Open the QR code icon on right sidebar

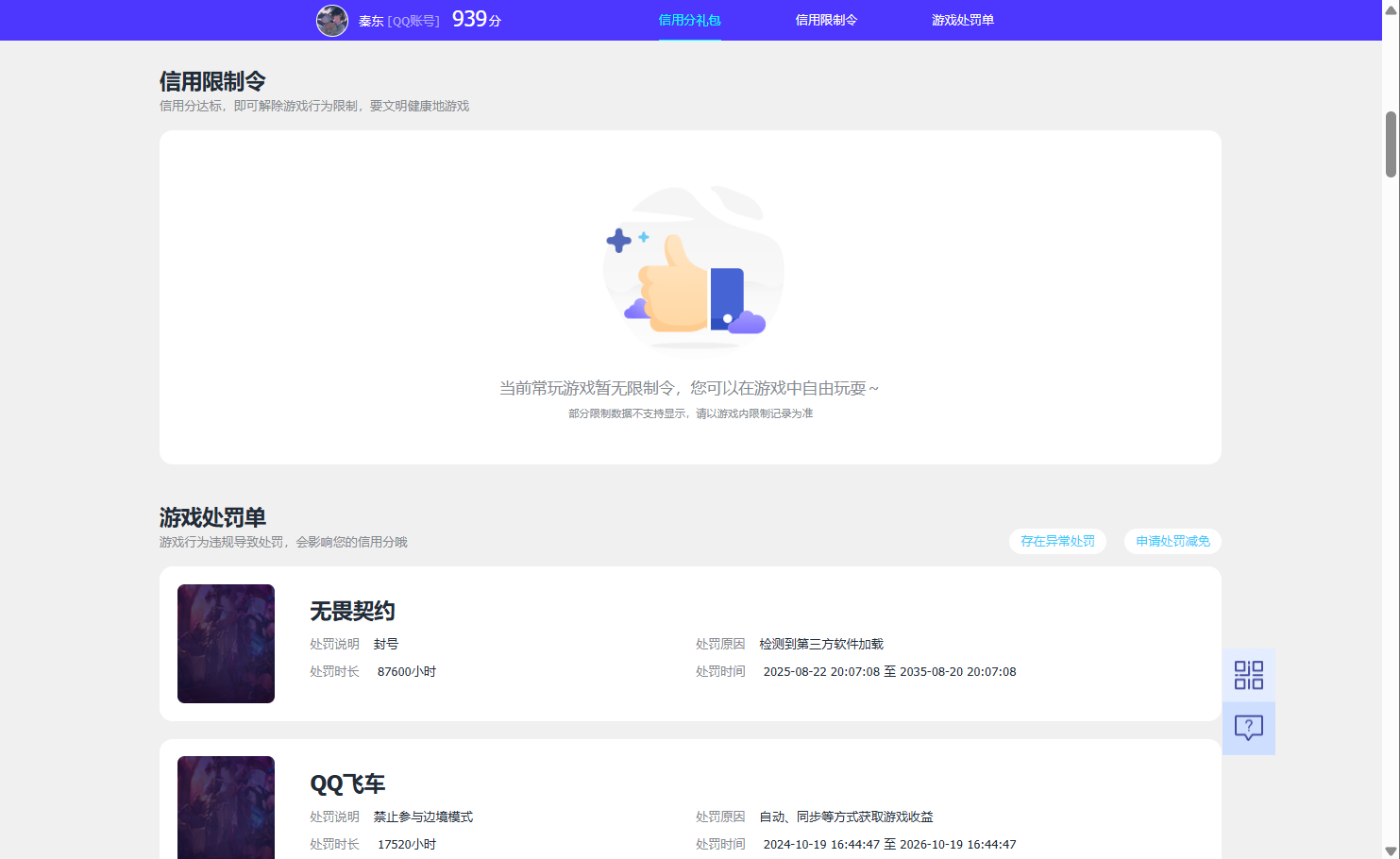[x=1248, y=675]
